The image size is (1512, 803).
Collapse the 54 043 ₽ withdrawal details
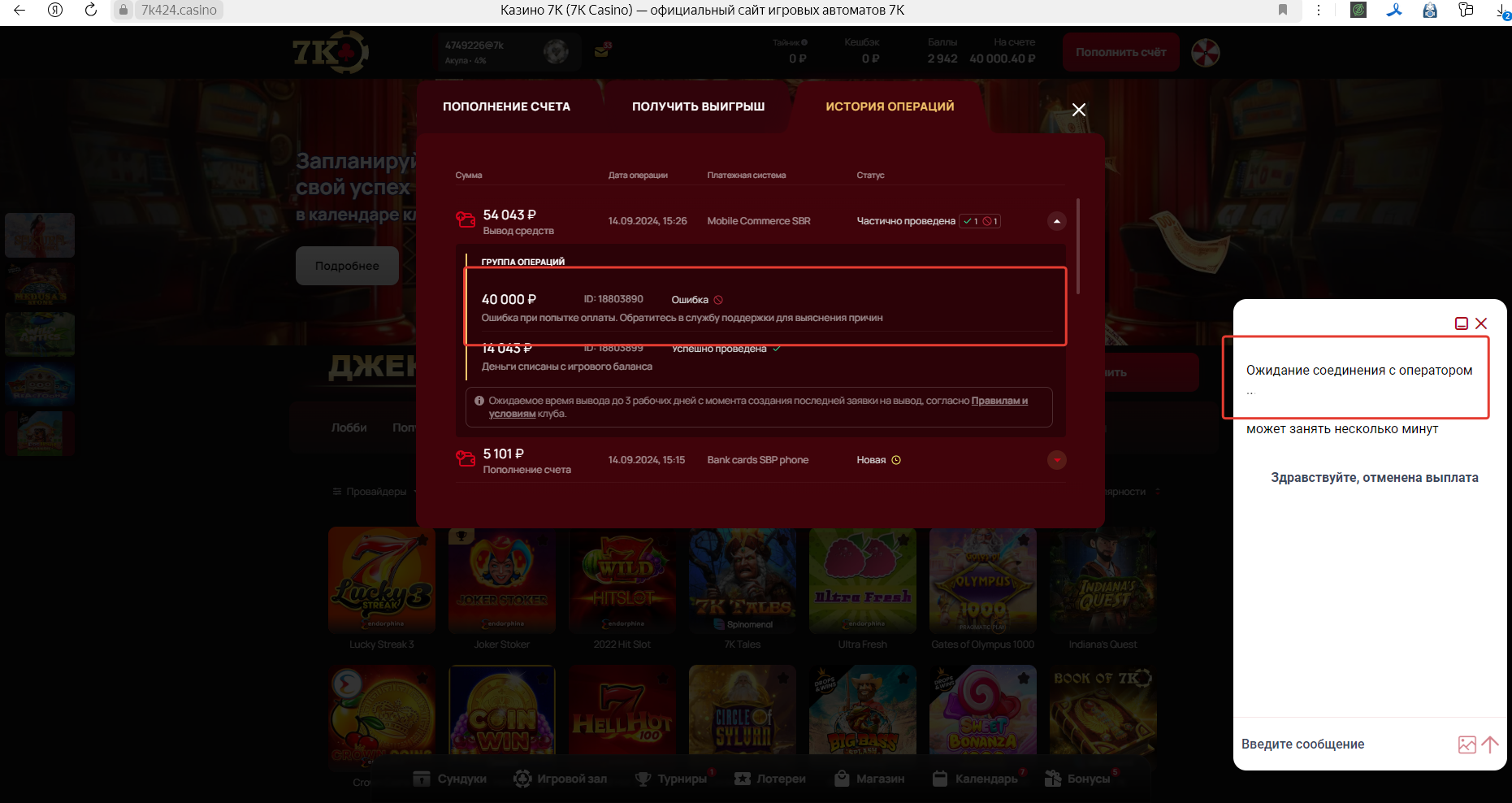click(1056, 221)
